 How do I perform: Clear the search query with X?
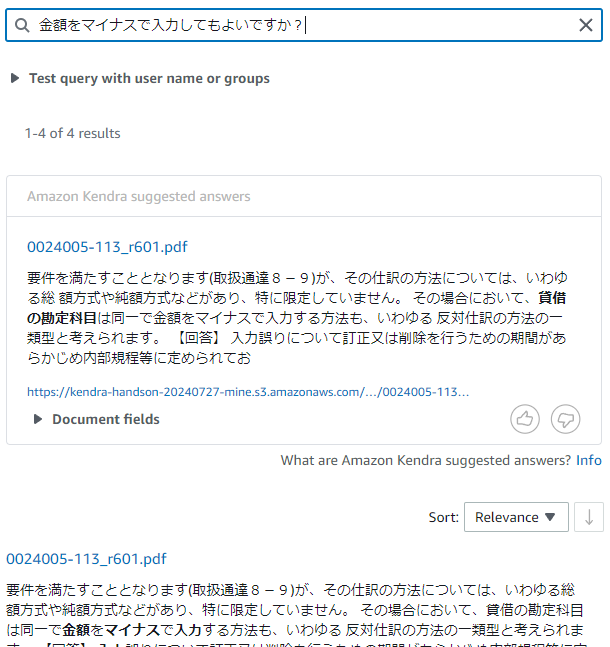pos(586,25)
